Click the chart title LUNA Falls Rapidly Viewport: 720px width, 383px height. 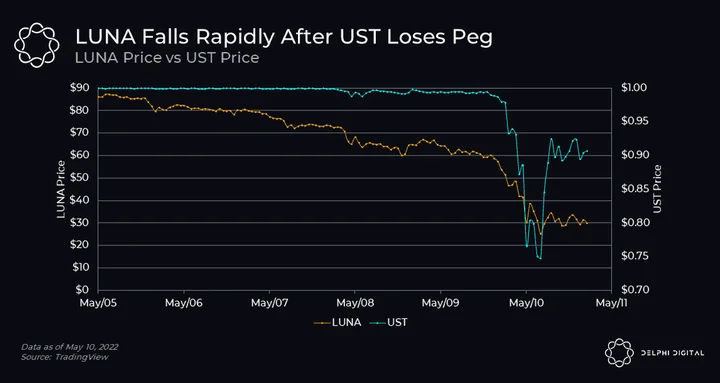[284, 38]
